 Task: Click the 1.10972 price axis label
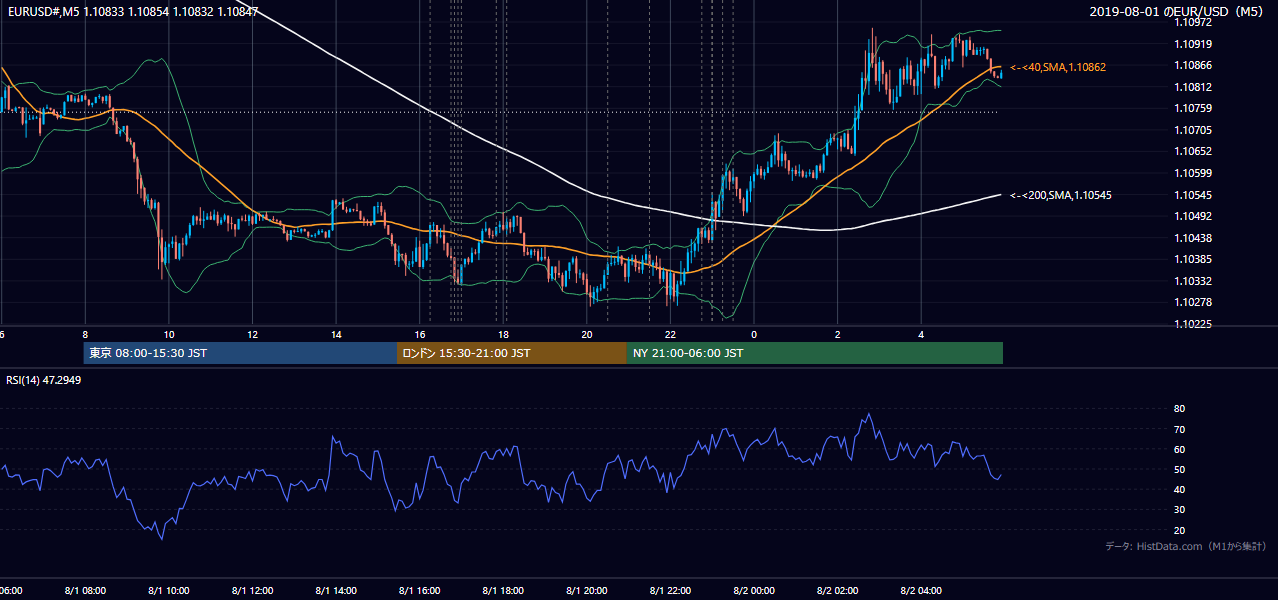click(1192, 22)
